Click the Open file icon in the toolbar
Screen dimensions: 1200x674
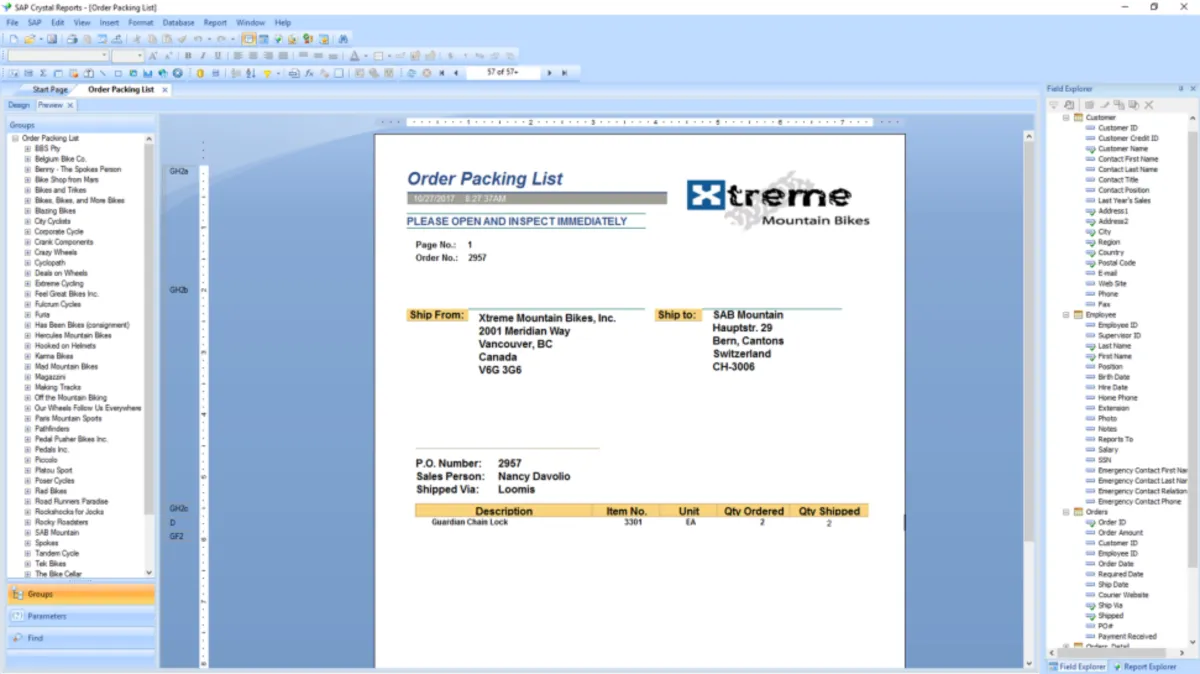point(29,39)
